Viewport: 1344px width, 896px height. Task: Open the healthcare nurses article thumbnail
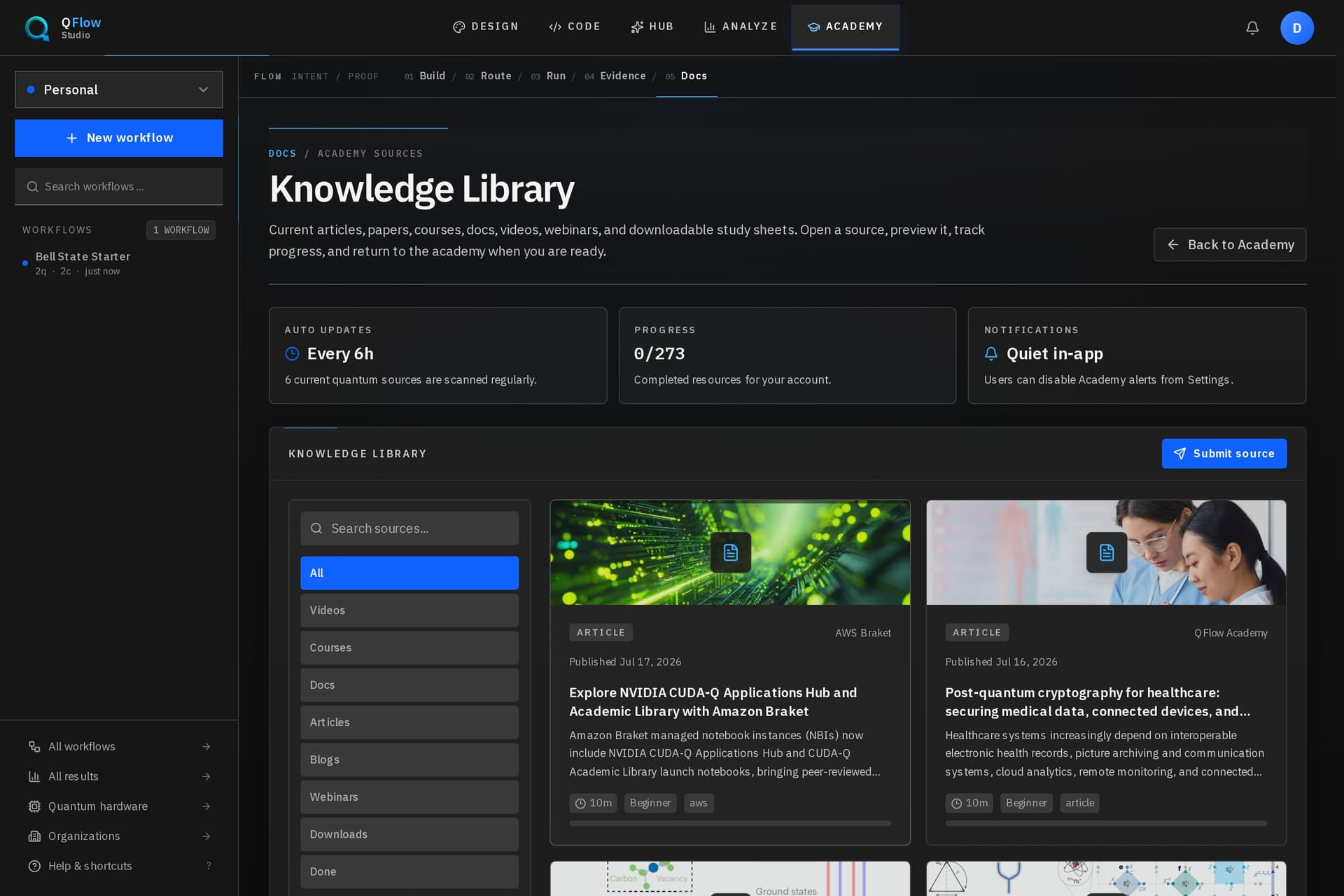tap(1106, 552)
